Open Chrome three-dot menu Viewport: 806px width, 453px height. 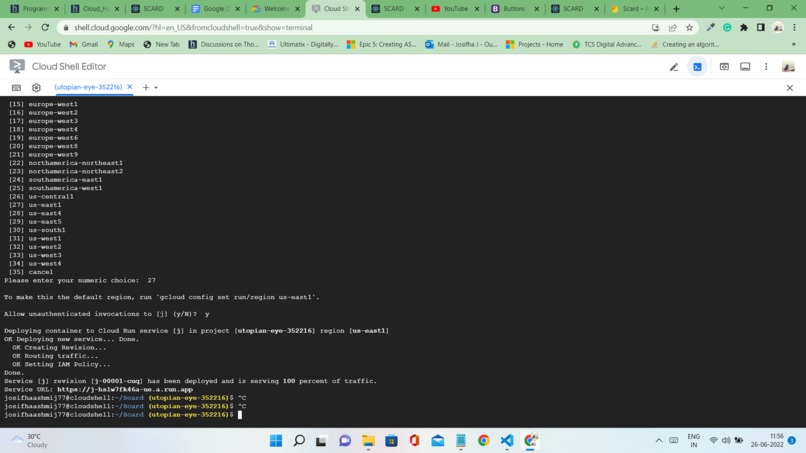794,28
